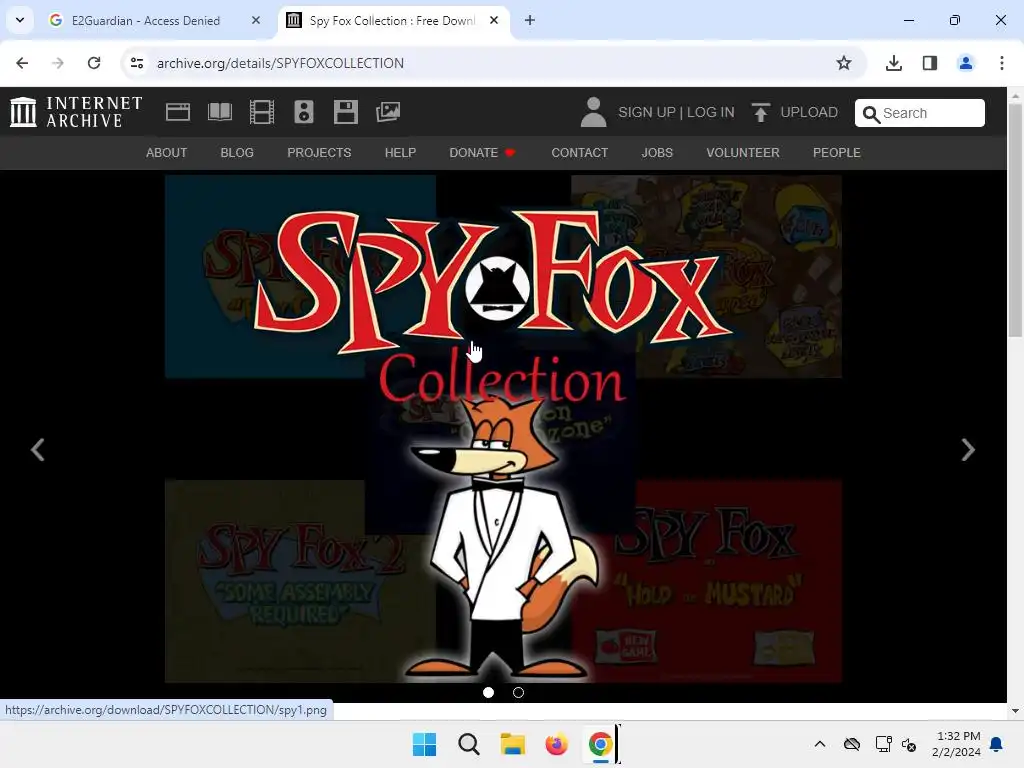Click the user avatar icon
Viewport: 1024px width, 768px height.
593,112
